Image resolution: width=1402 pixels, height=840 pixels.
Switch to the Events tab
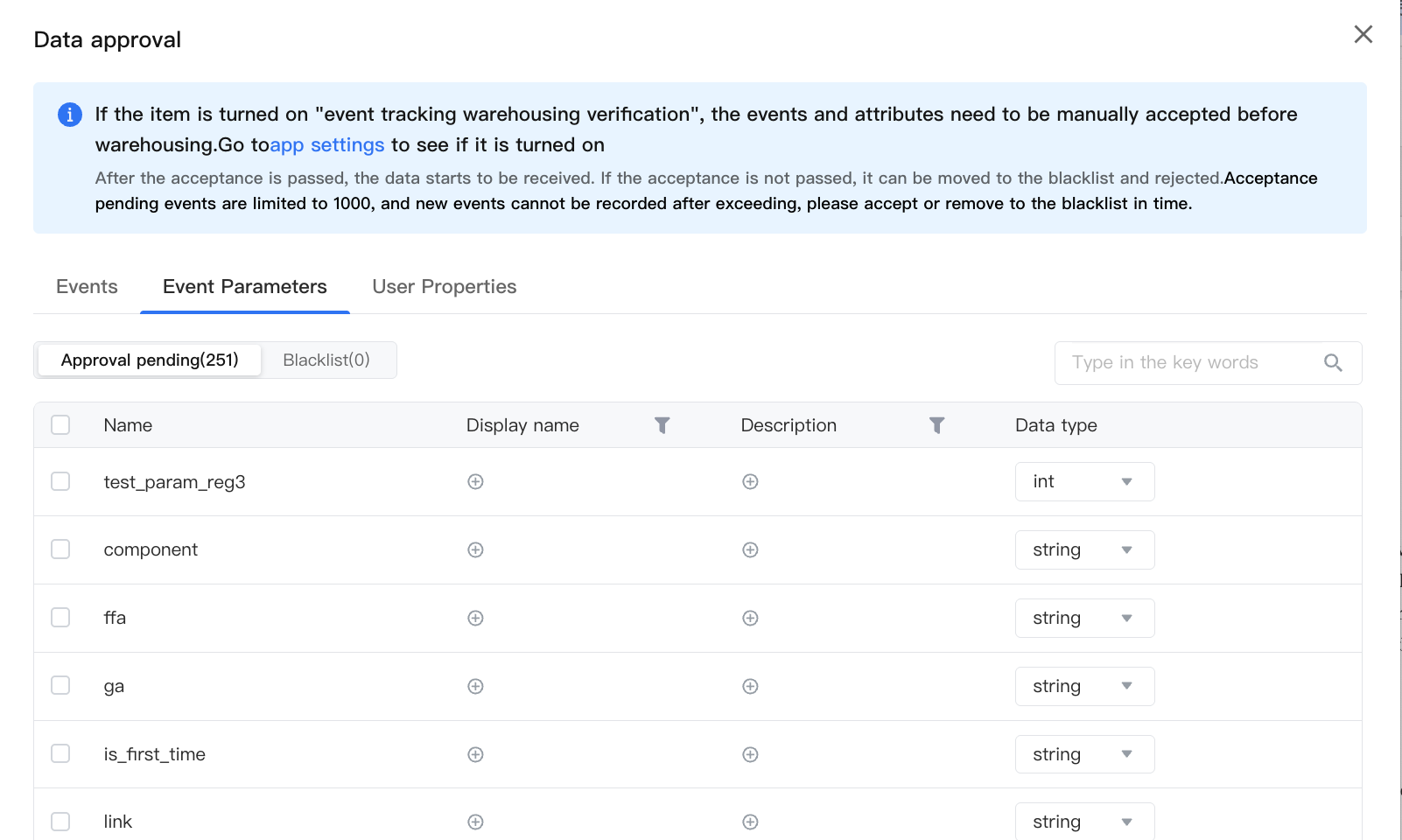point(87,287)
